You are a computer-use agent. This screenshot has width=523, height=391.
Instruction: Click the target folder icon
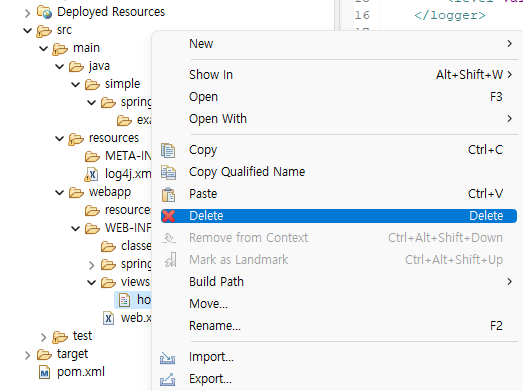pyautogui.click(x=44, y=355)
